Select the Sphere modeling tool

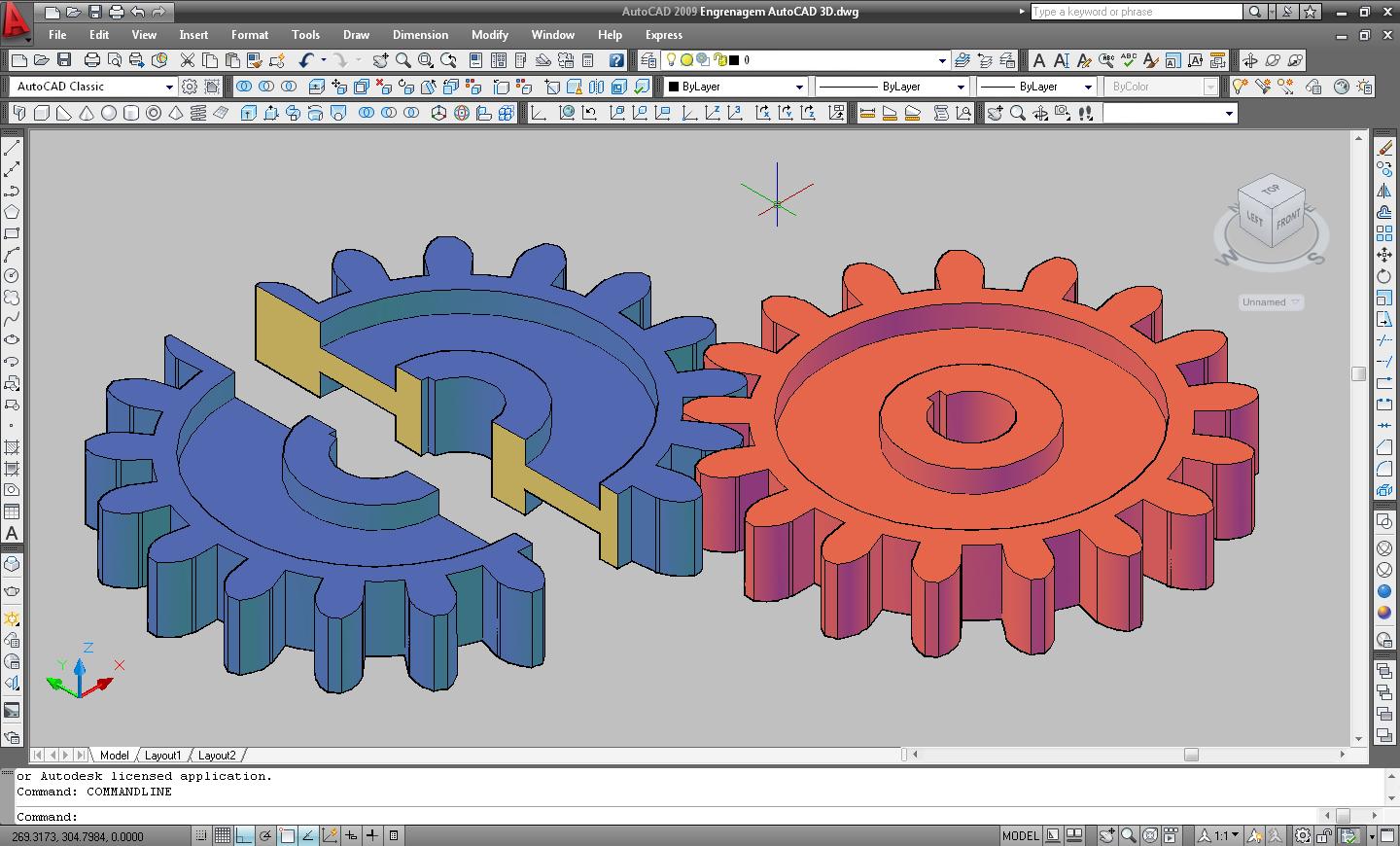tap(107, 112)
